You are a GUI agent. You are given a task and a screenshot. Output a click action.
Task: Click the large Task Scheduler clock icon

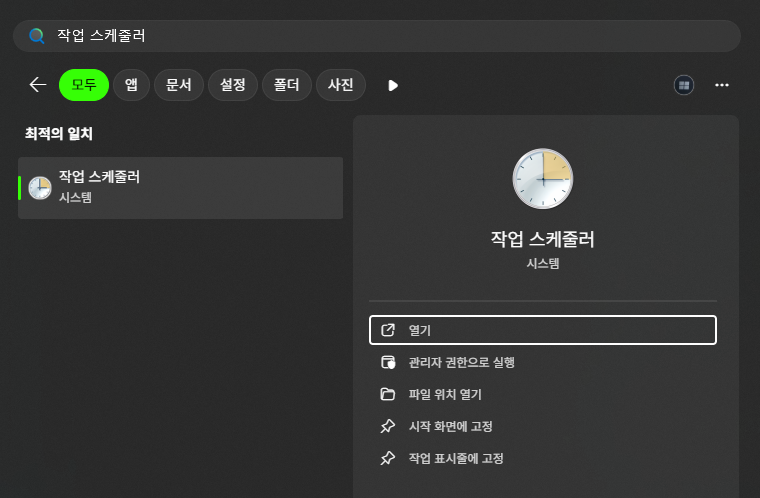543,178
